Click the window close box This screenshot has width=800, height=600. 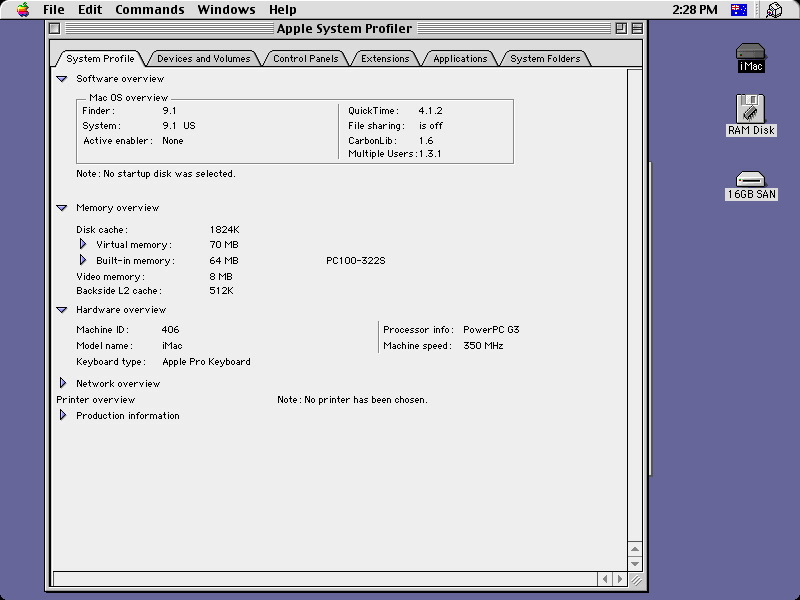coord(55,29)
